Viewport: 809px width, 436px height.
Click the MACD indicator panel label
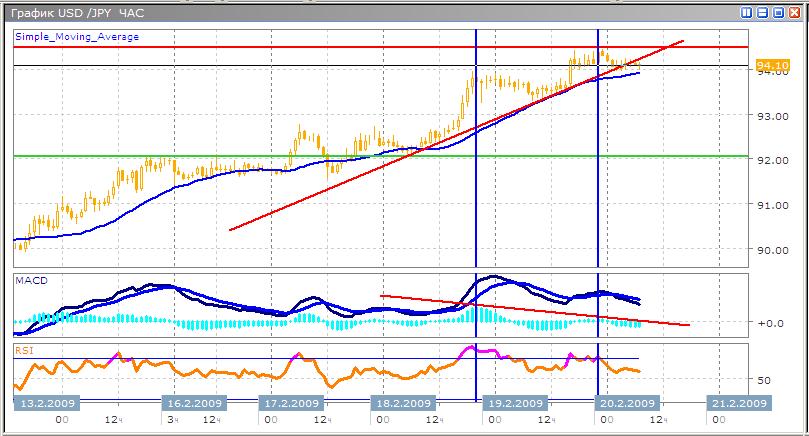[29, 281]
